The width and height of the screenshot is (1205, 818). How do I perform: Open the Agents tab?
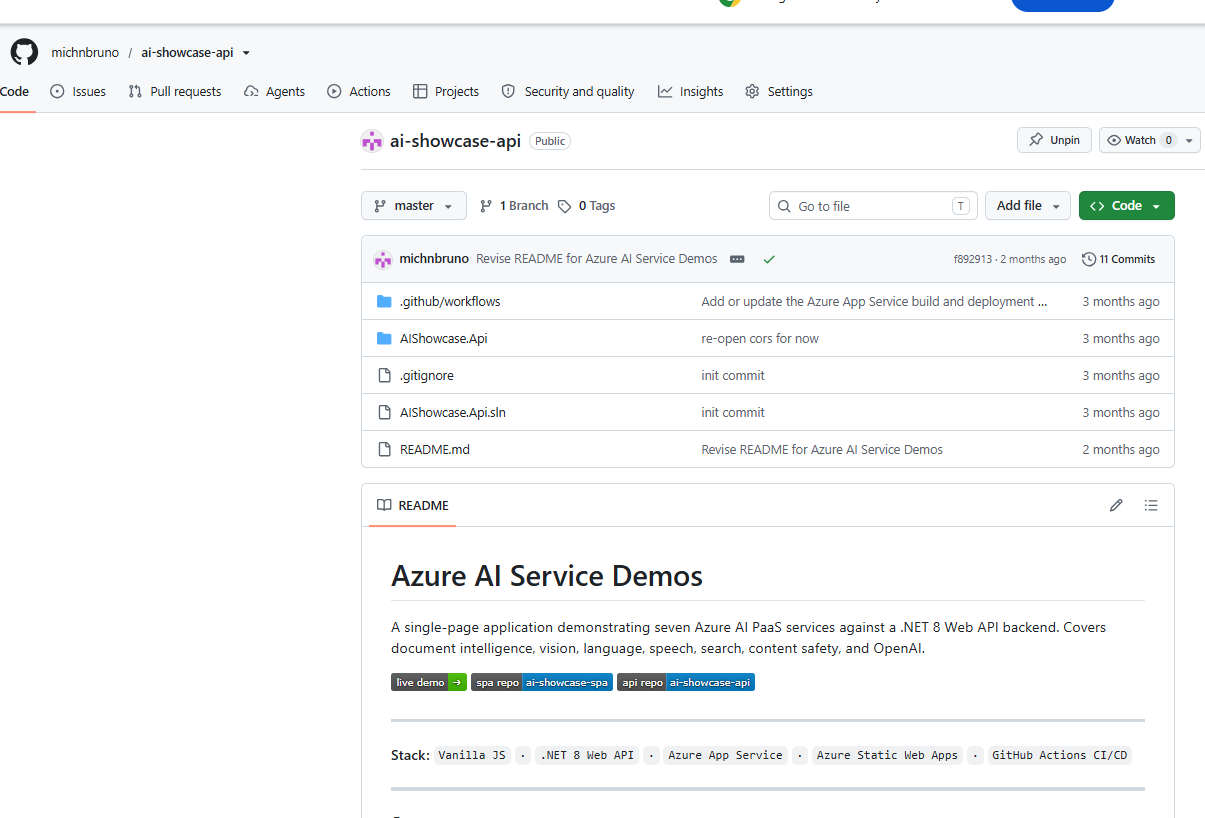(274, 91)
